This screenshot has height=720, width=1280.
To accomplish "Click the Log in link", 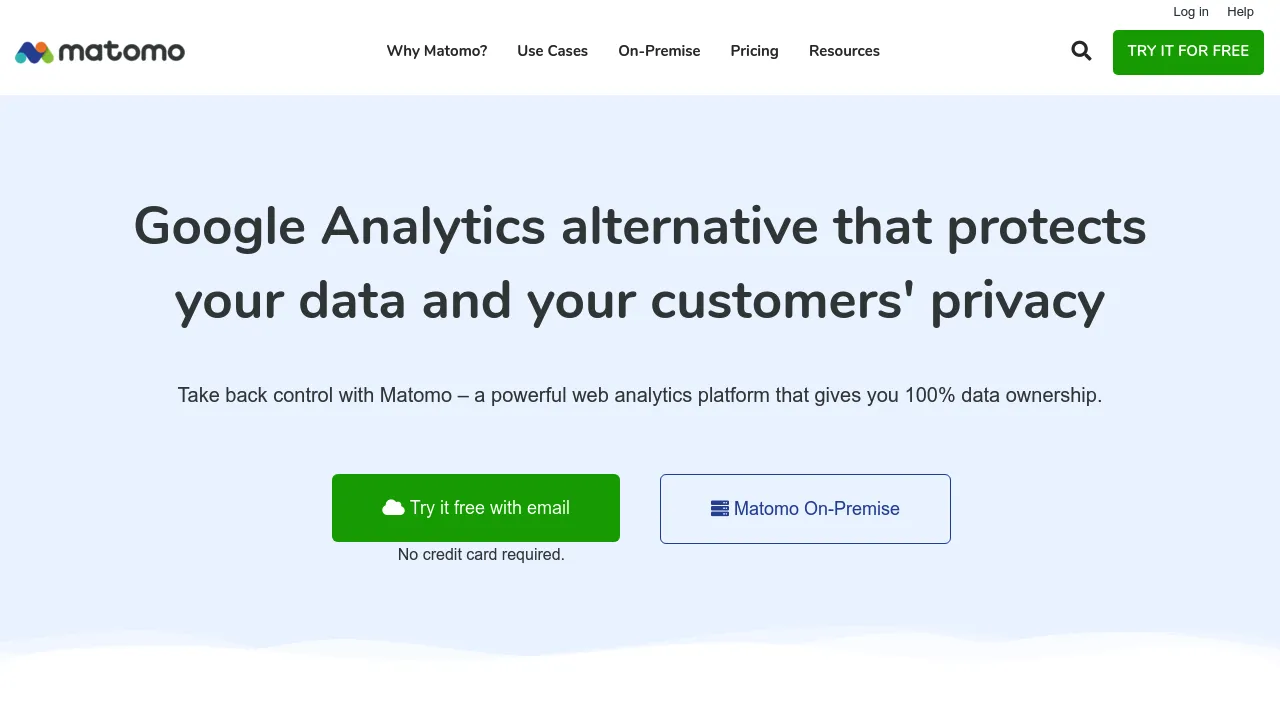I will (1190, 12).
